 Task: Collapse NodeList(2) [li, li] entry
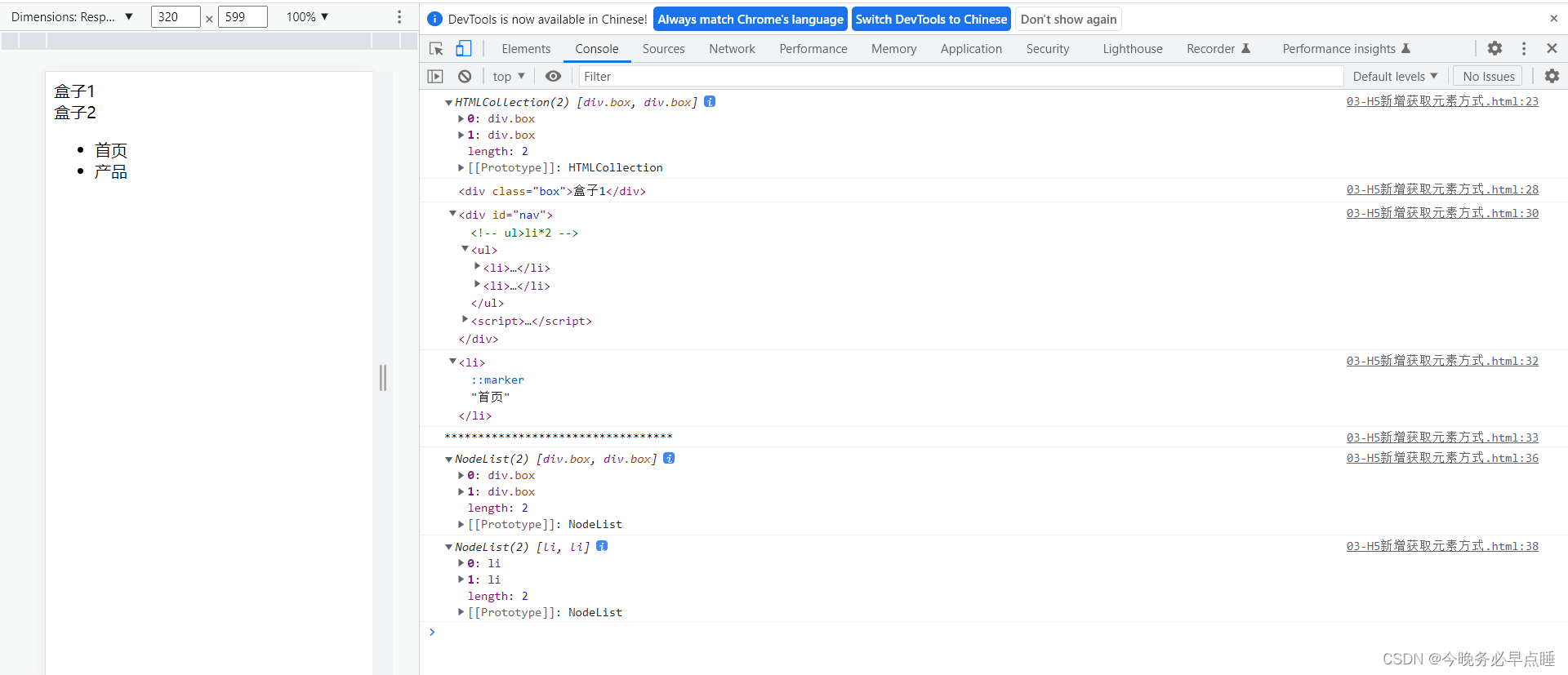448,547
